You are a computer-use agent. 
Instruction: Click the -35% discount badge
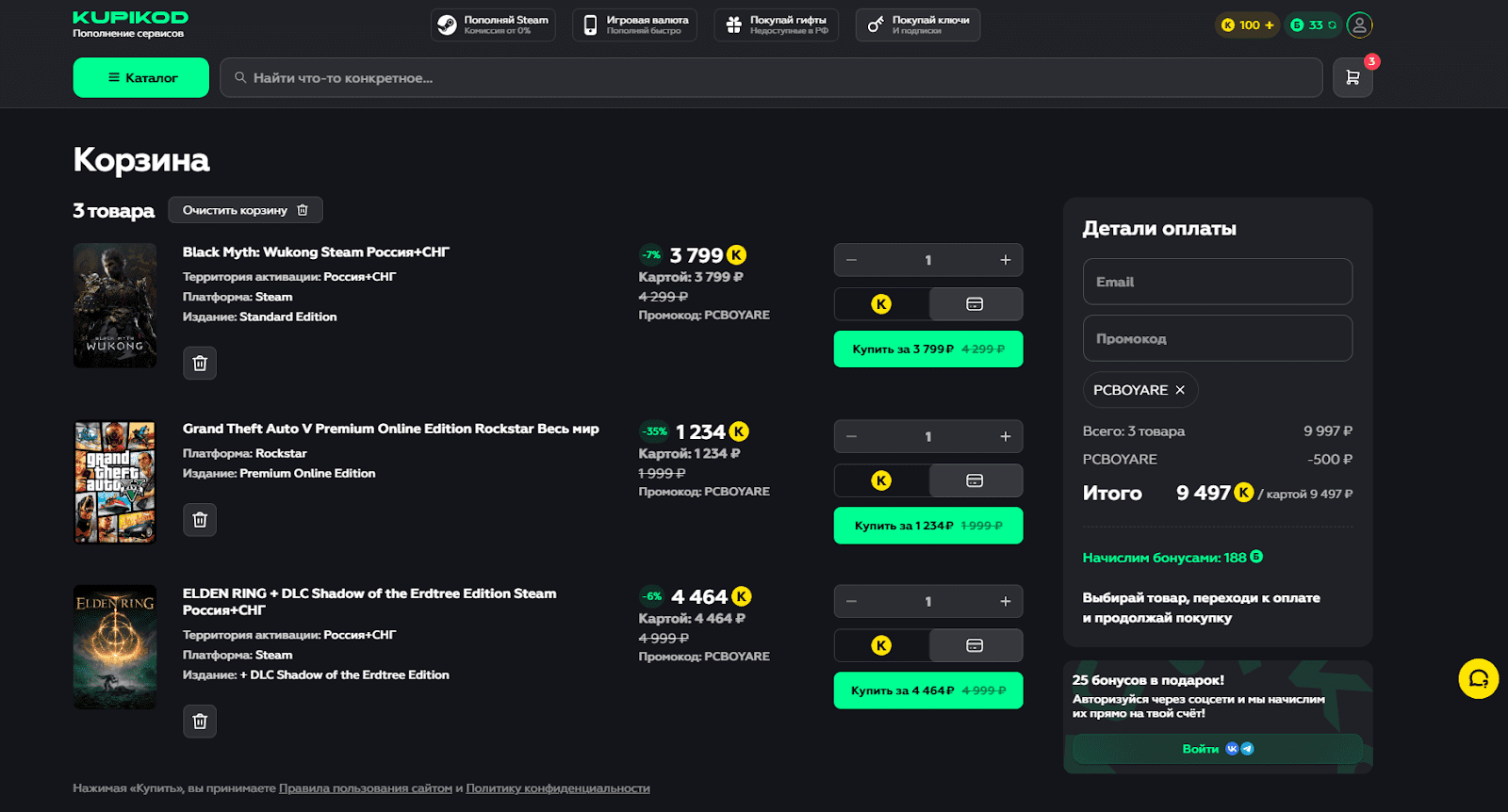(x=654, y=431)
